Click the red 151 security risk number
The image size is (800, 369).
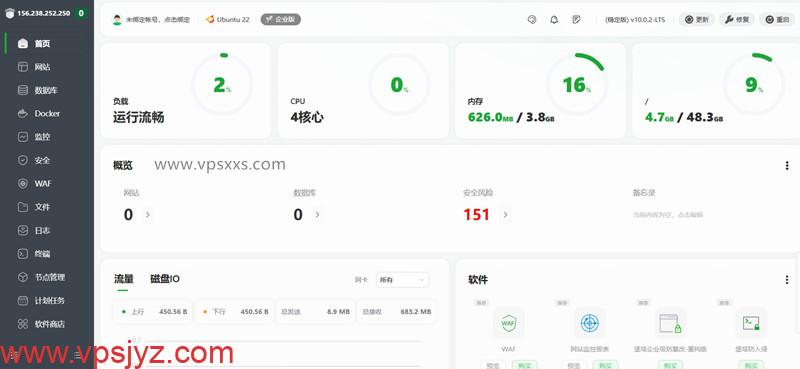[477, 215]
